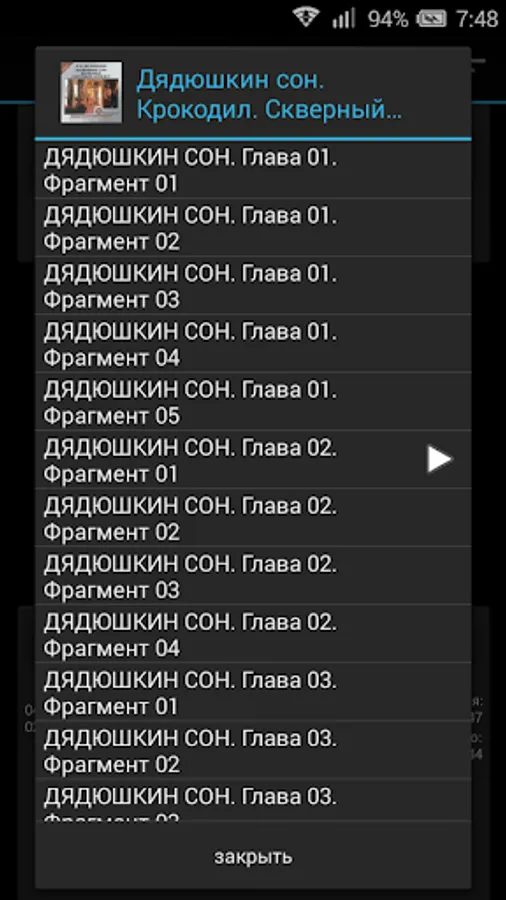This screenshot has width=506, height=900.
Task: Select Глава 03. Фрагмент 02
Action: (253, 749)
